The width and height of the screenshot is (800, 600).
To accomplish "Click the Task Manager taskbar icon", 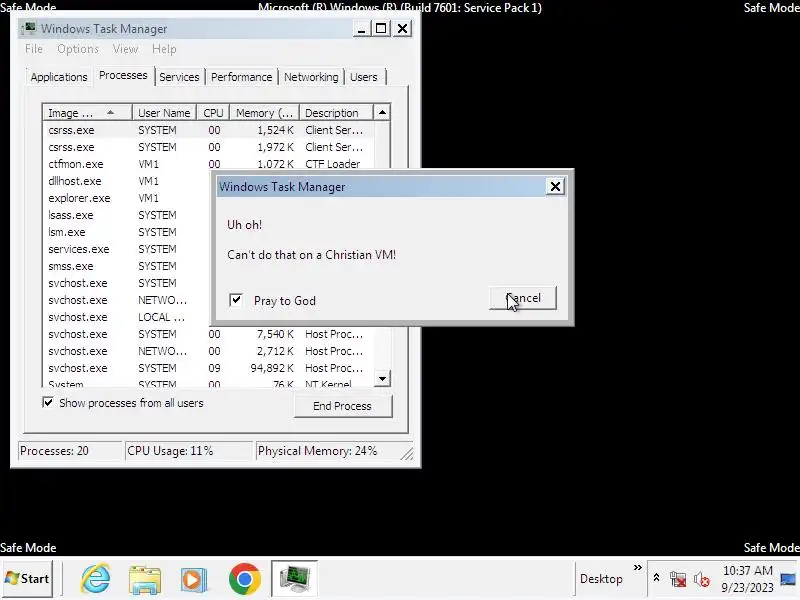I will [x=294, y=579].
